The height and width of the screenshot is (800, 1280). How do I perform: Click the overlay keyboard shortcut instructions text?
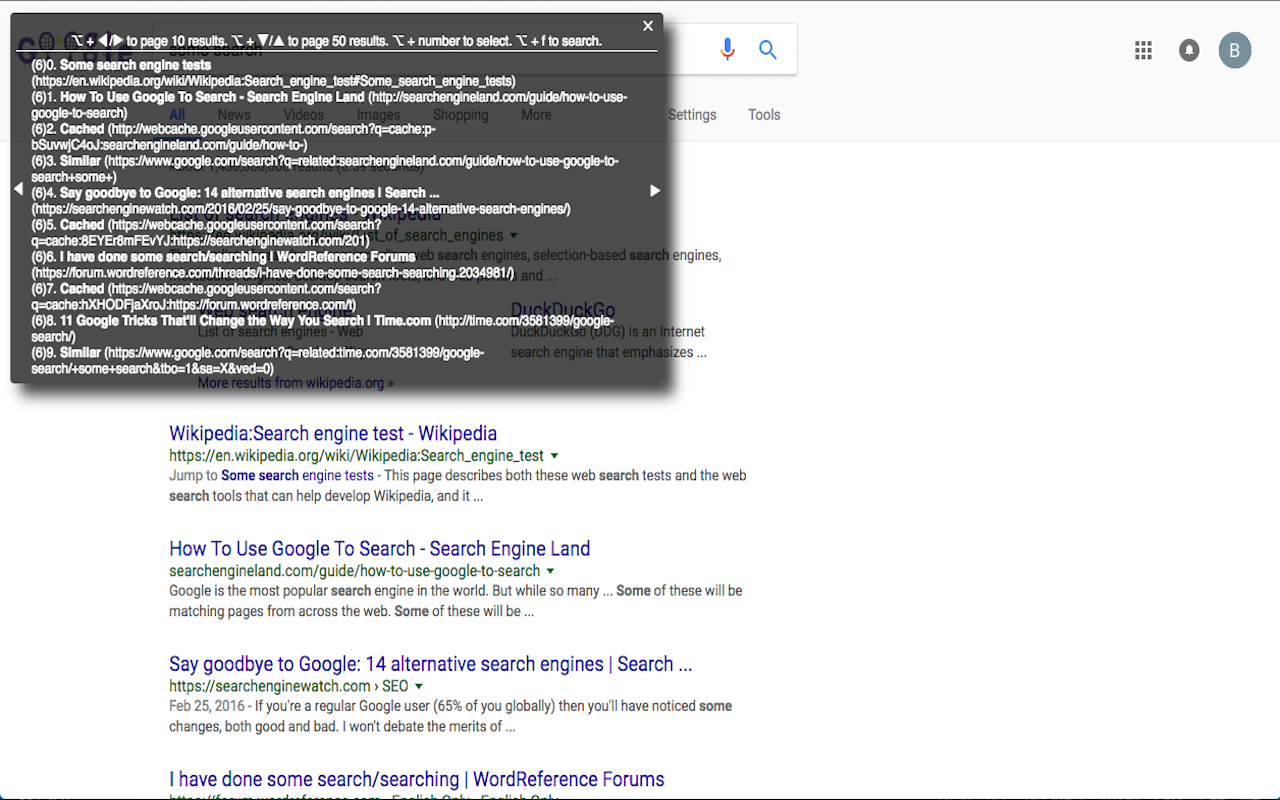pos(336,41)
